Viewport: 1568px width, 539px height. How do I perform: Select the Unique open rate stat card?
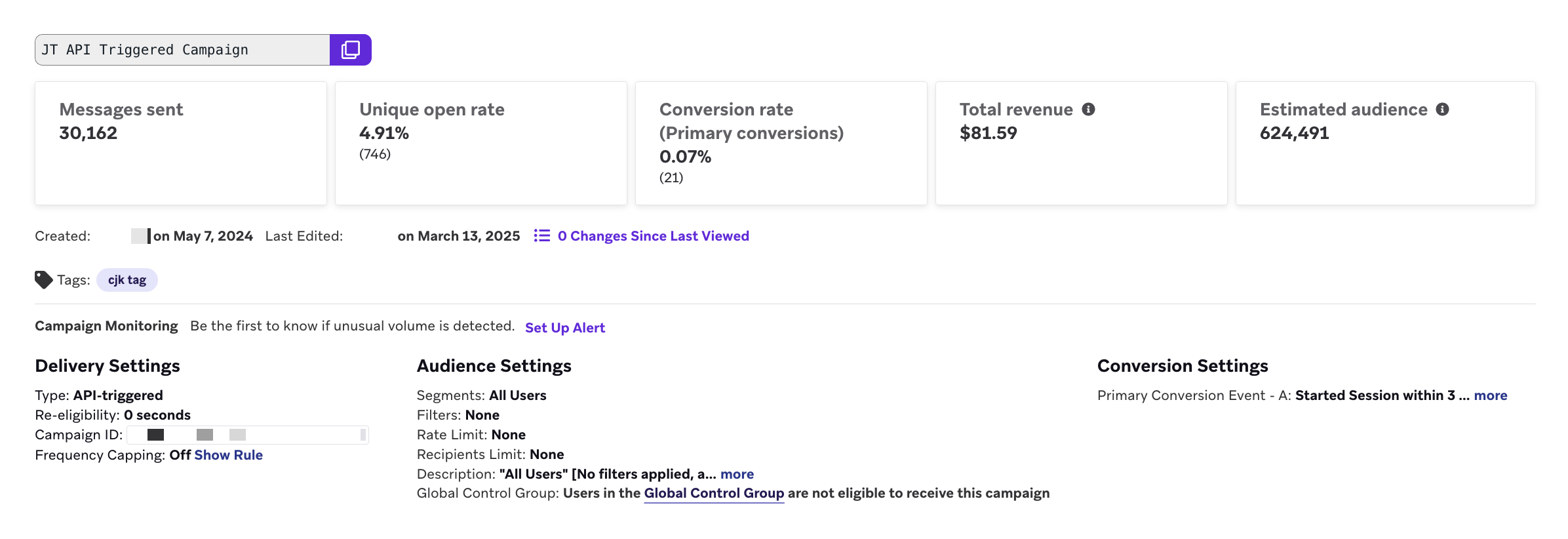point(481,143)
